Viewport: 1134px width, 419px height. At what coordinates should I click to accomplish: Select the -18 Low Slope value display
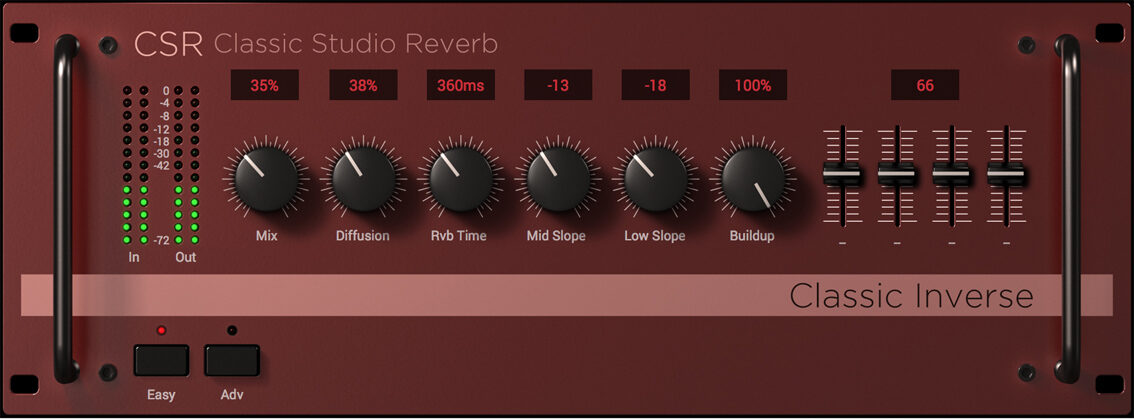pyautogui.click(x=655, y=85)
